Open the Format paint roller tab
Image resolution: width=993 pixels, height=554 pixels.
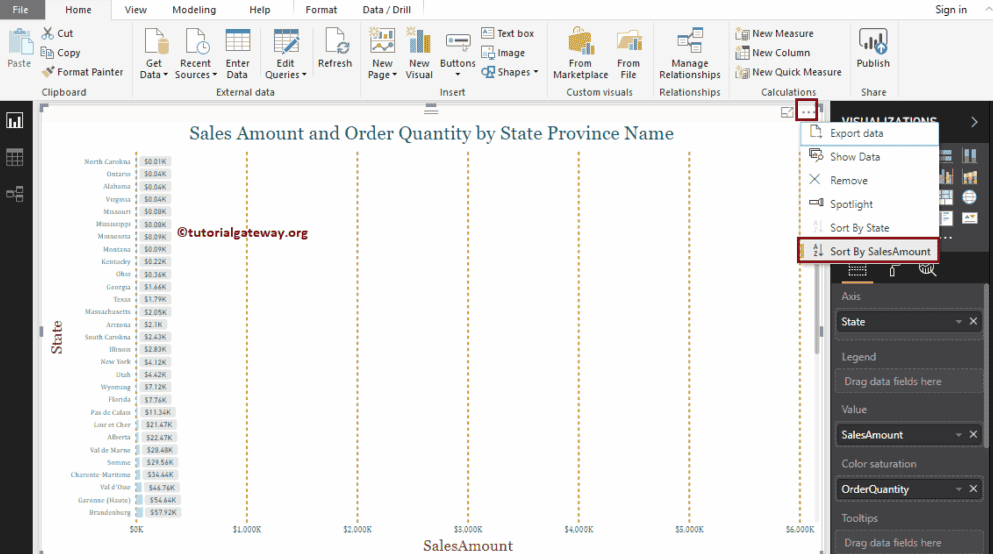pyautogui.click(x=893, y=270)
